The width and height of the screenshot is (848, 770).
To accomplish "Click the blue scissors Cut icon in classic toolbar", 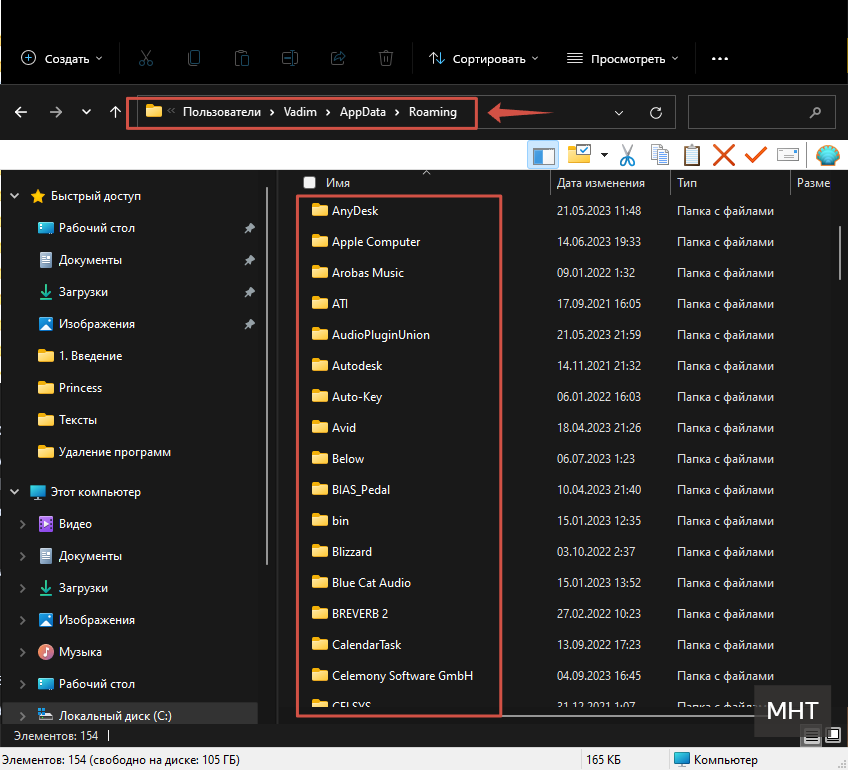I will point(627,155).
